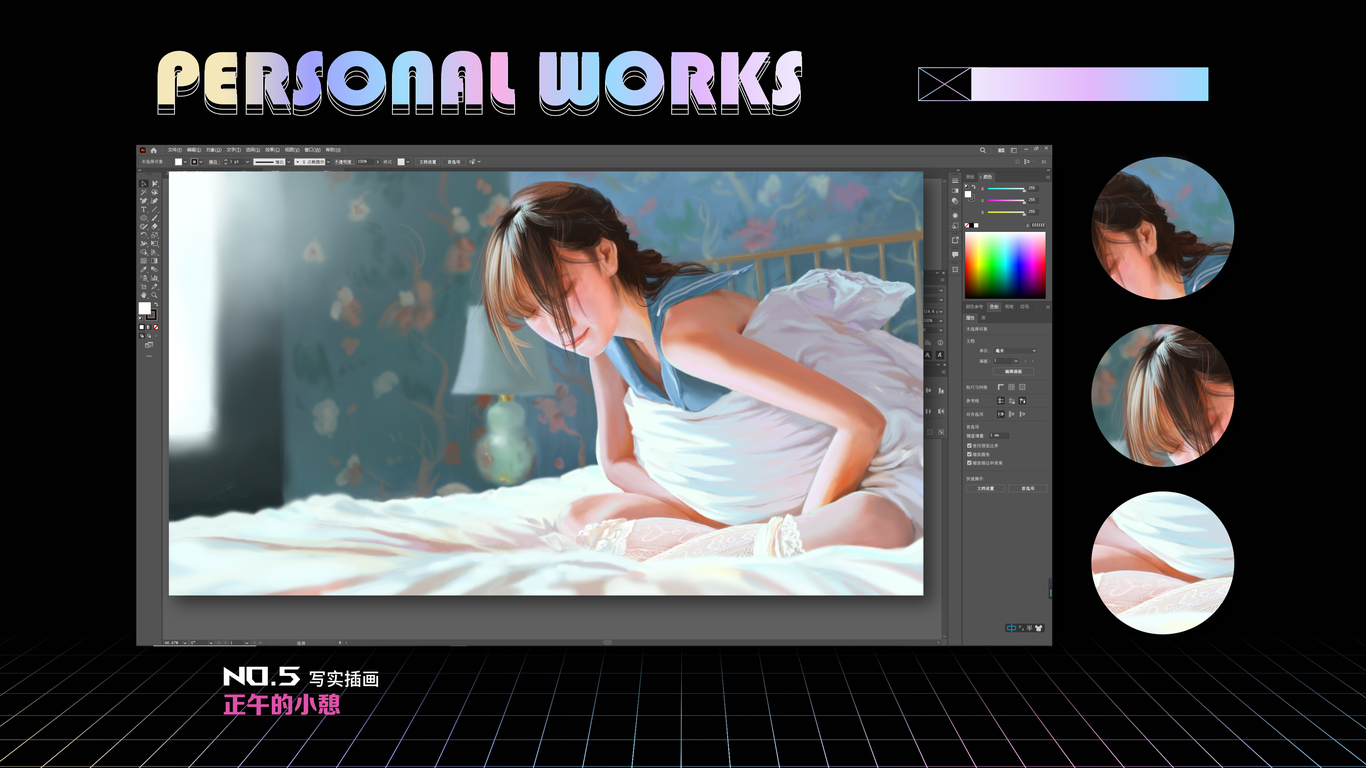The width and height of the screenshot is (1366, 768).
Task: Select the Direct Selection tool
Action: [154, 184]
